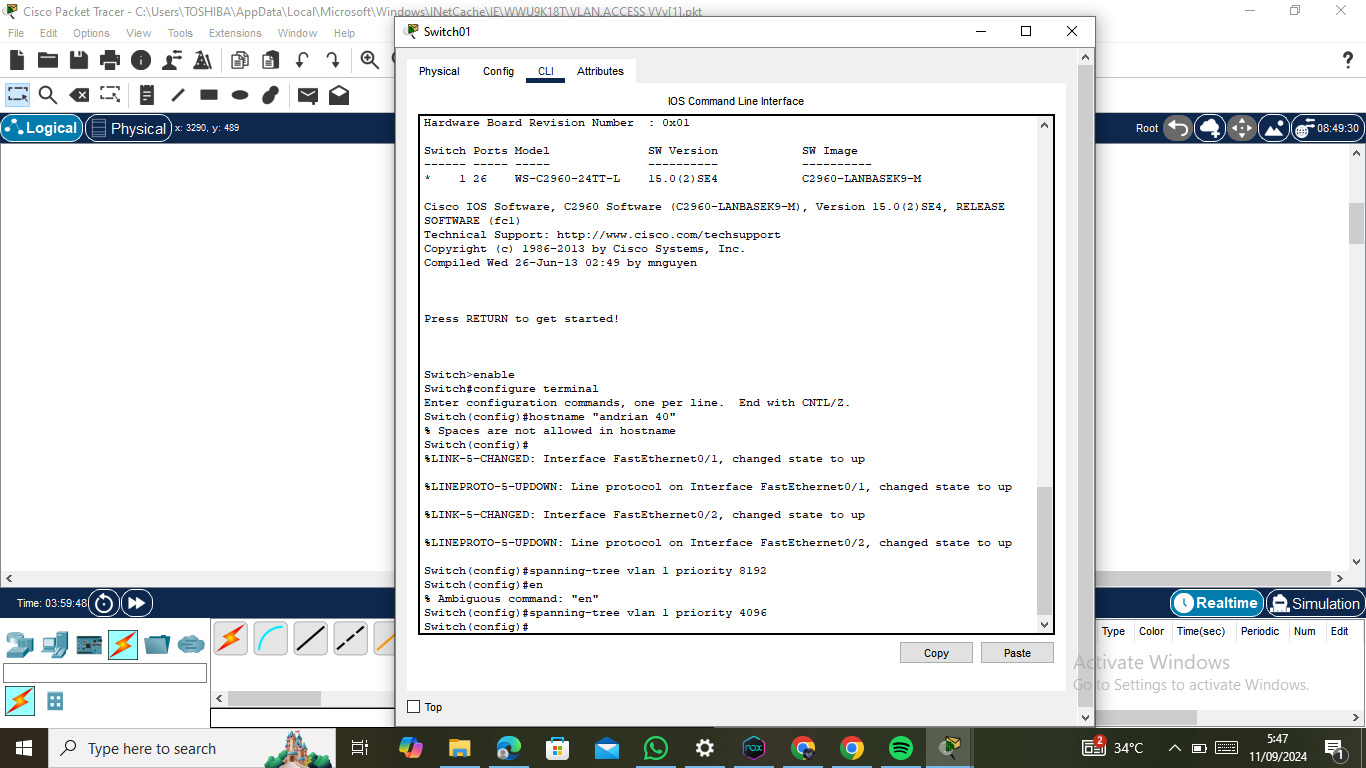This screenshot has height=768, width=1366.
Task: Click the New Cluster cloud icon
Action: 1210,128
